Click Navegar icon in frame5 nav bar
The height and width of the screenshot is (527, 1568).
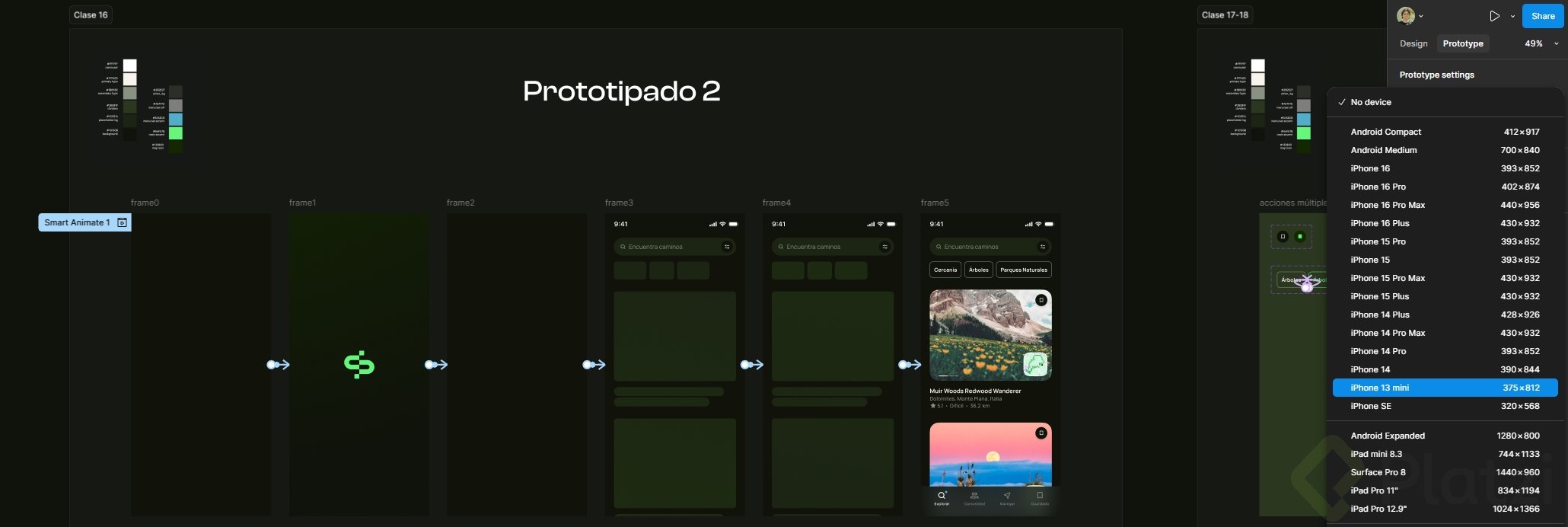1007,497
